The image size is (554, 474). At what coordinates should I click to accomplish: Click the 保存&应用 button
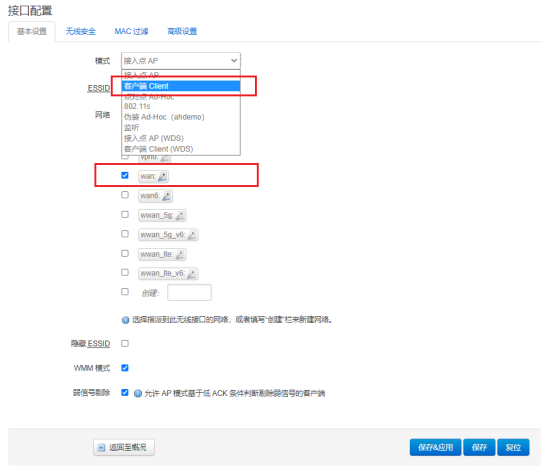435,448
